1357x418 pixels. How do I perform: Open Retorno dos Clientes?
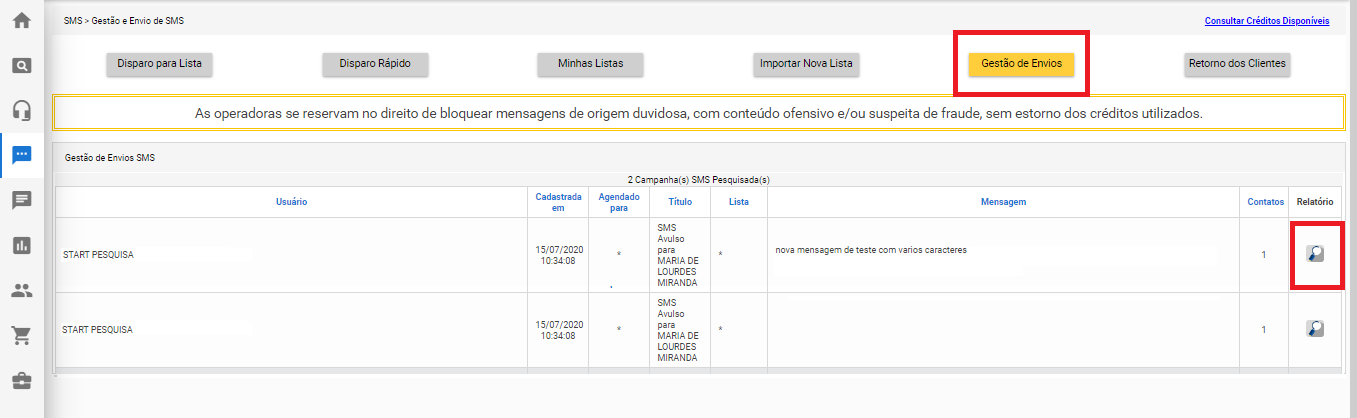click(1238, 64)
